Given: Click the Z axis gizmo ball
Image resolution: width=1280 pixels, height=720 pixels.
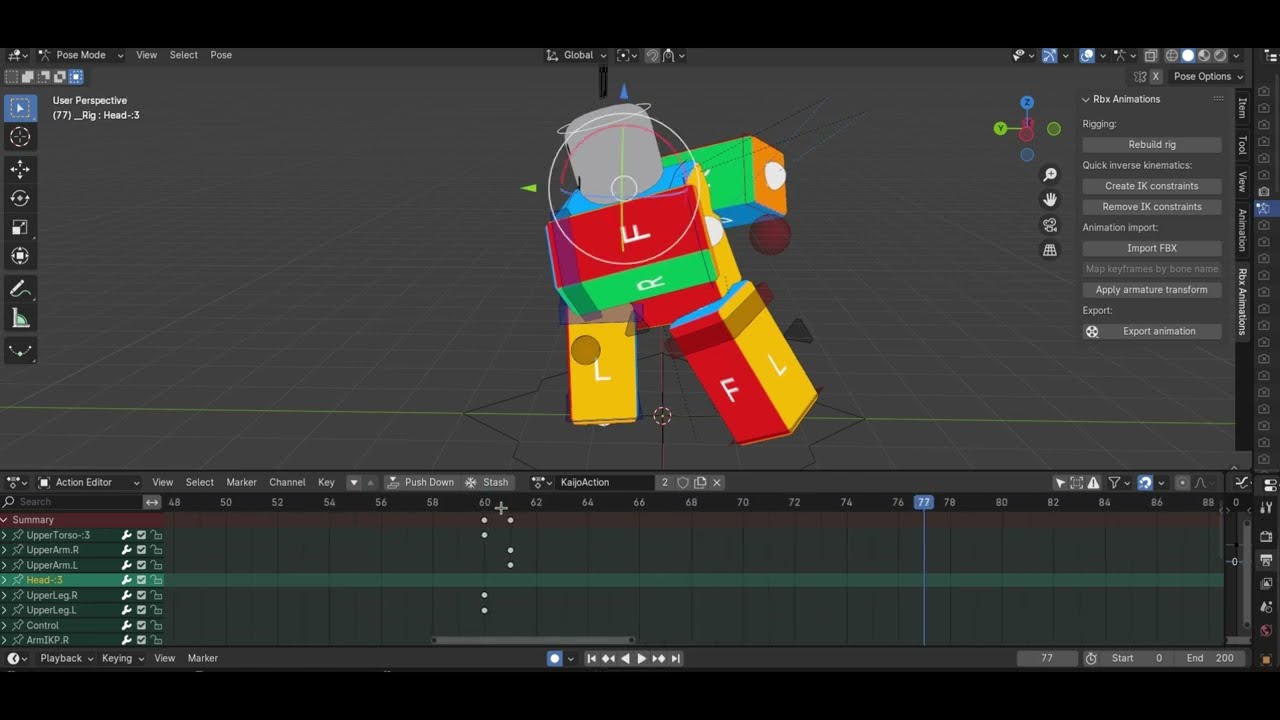Looking at the screenshot, I should (x=1027, y=103).
